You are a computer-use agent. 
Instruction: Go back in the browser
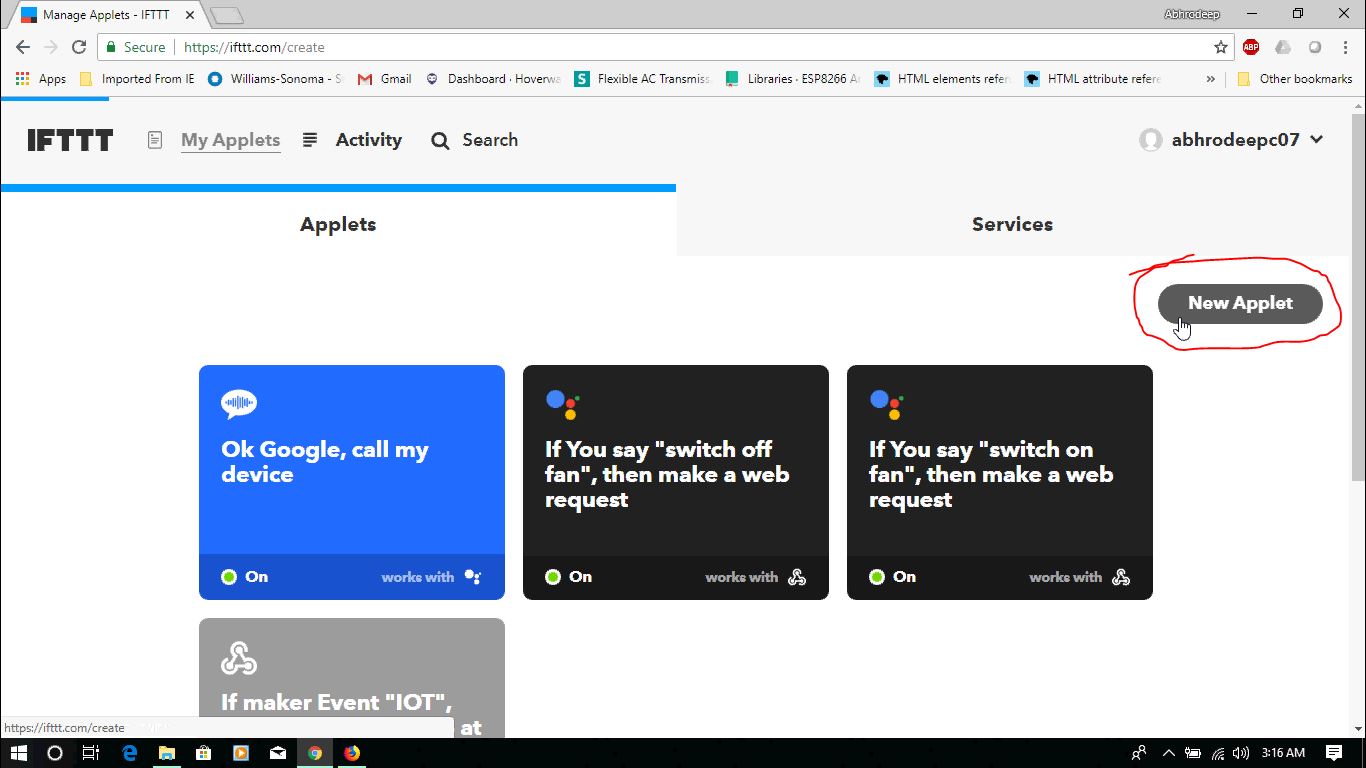pyautogui.click(x=23, y=47)
